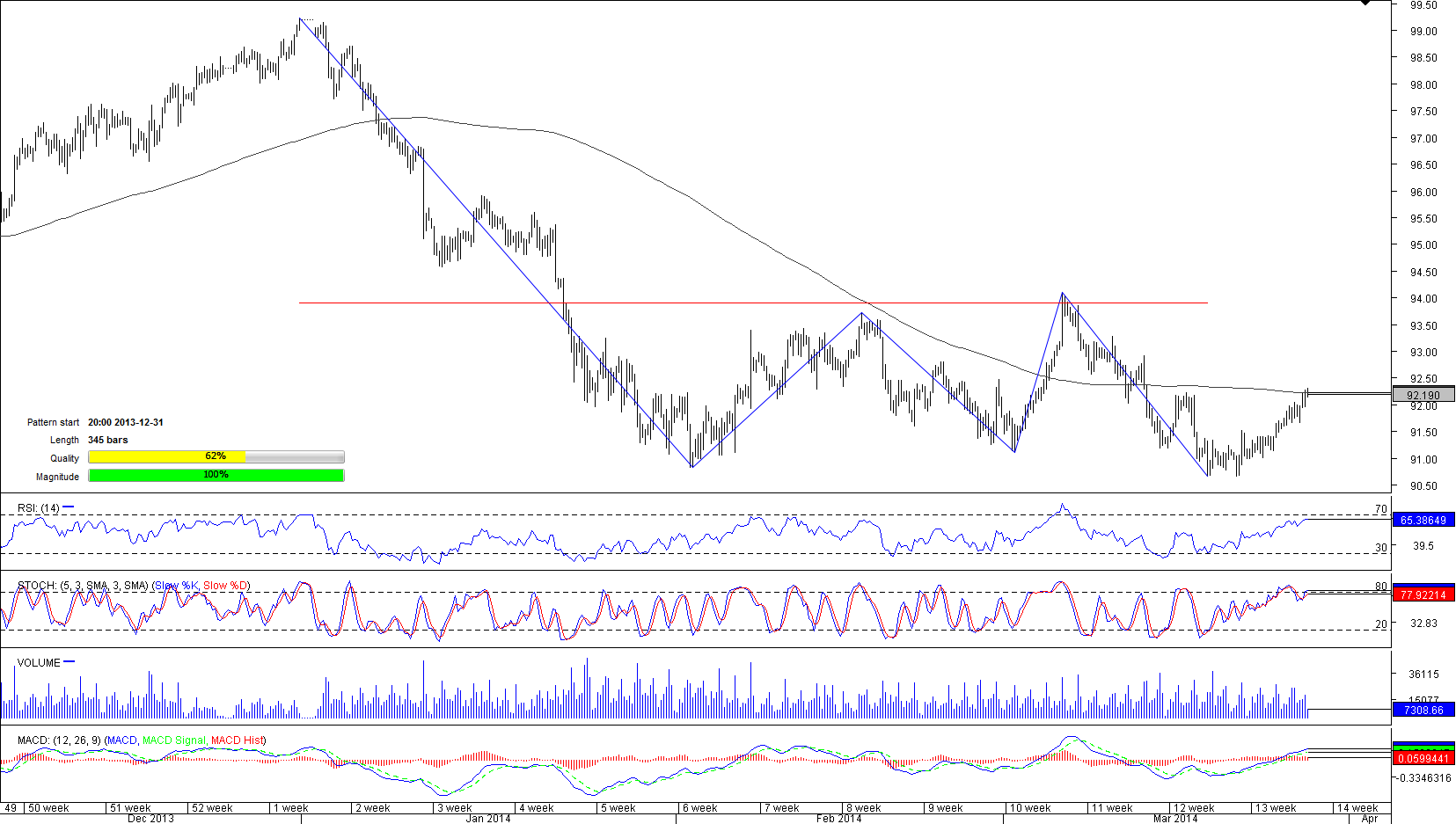
Task: Click the black triangle marker at chart top
Action: click(1365, 4)
